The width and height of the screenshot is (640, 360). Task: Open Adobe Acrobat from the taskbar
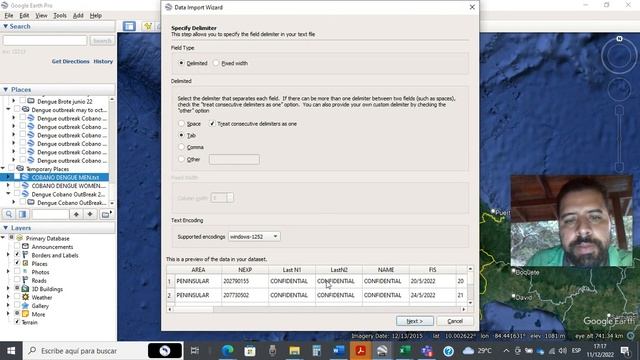(360, 351)
